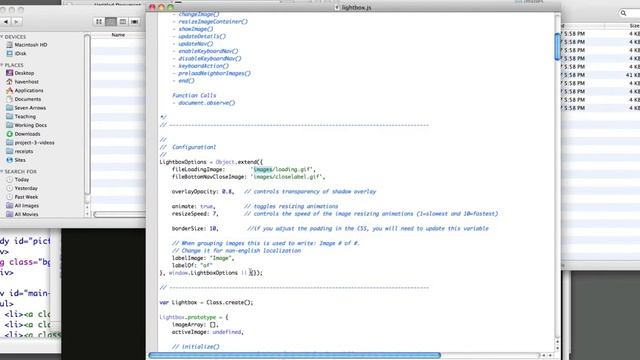Collapse the SEARCH FOR sidebar section
Screen dimensions: 640x360
[x=2, y=171]
